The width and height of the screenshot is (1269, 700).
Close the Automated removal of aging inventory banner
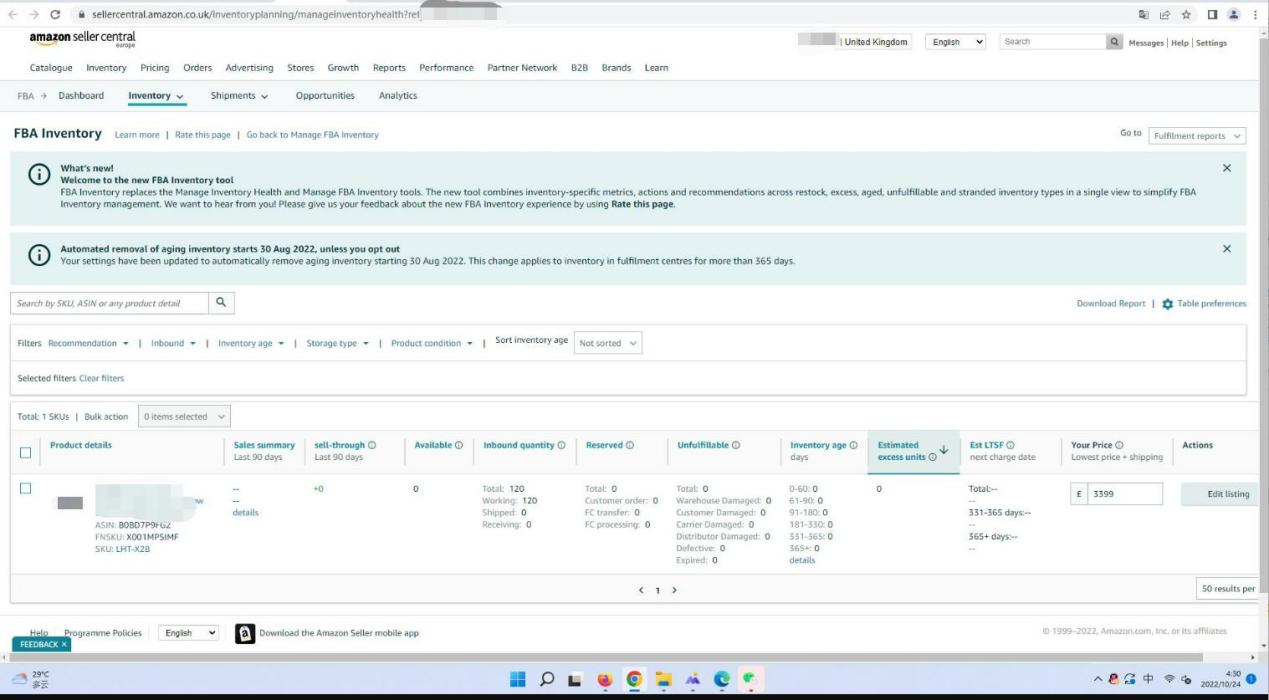[1227, 248]
